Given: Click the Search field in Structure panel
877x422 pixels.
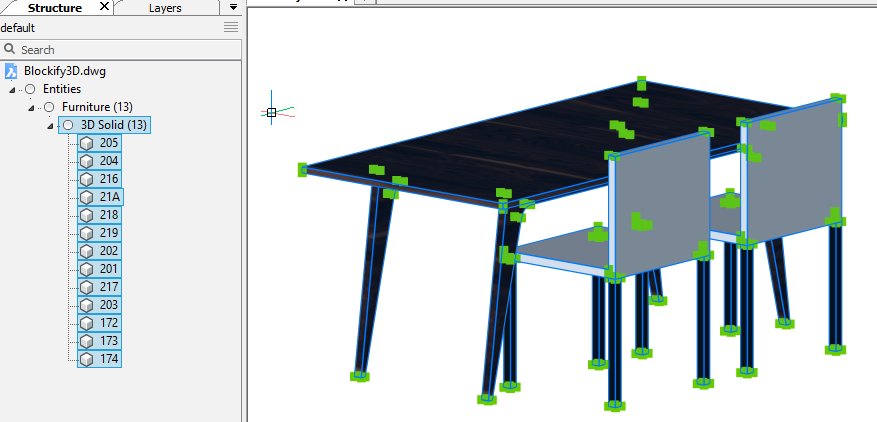Looking at the screenshot, I should [x=121, y=49].
